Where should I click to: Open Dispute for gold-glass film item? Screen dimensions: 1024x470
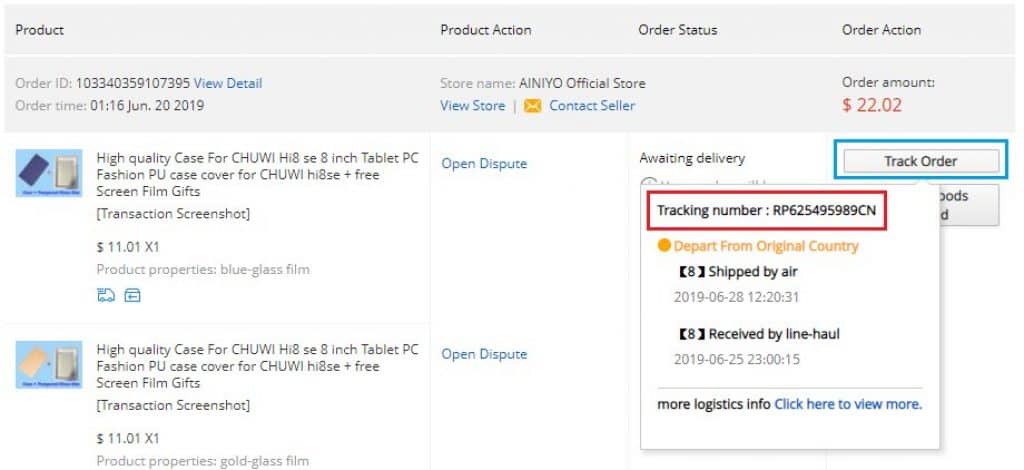click(484, 354)
